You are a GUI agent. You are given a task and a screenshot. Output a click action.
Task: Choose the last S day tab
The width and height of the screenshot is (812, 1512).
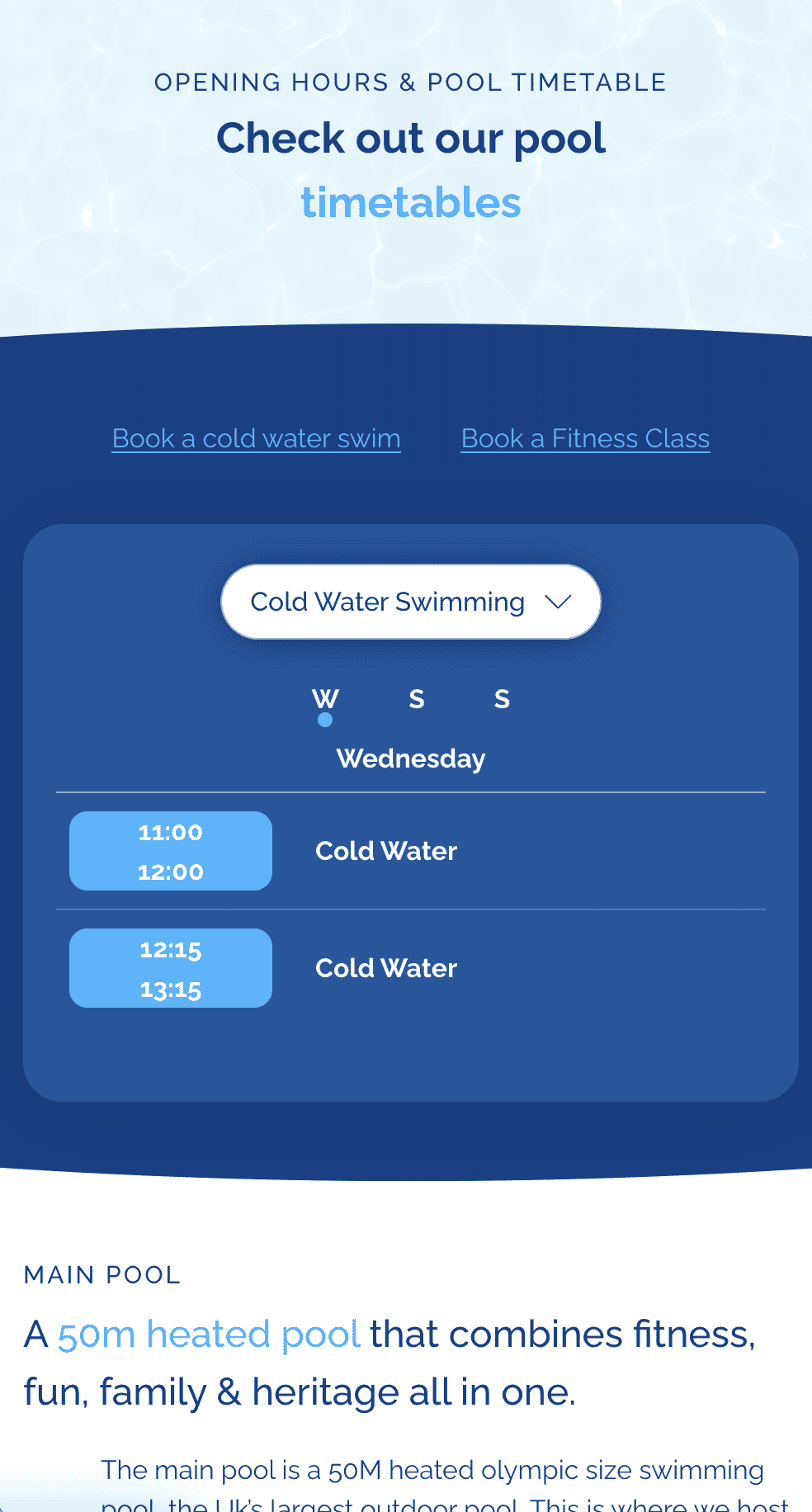(502, 699)
